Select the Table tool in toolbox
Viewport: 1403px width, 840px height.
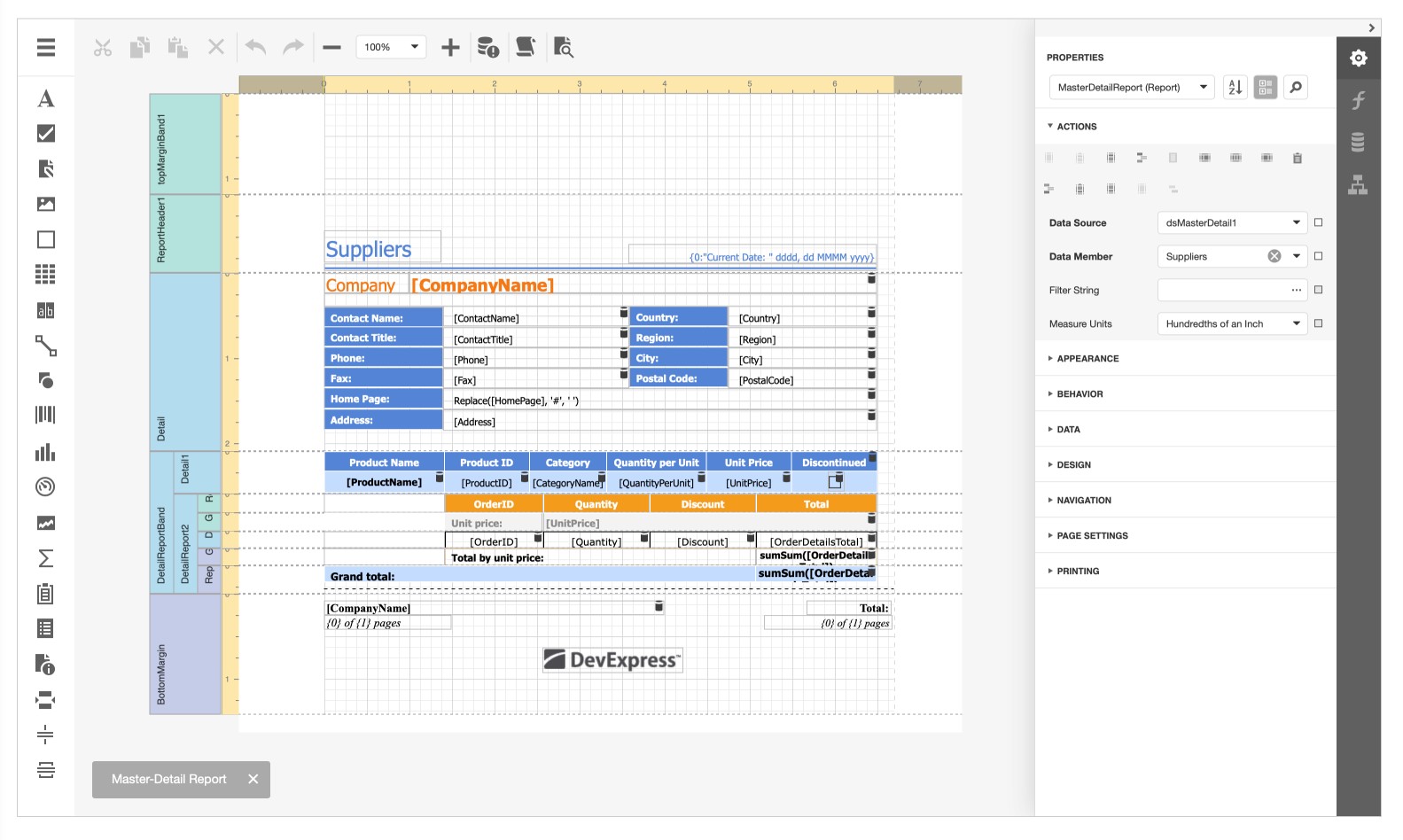point(46,275)
